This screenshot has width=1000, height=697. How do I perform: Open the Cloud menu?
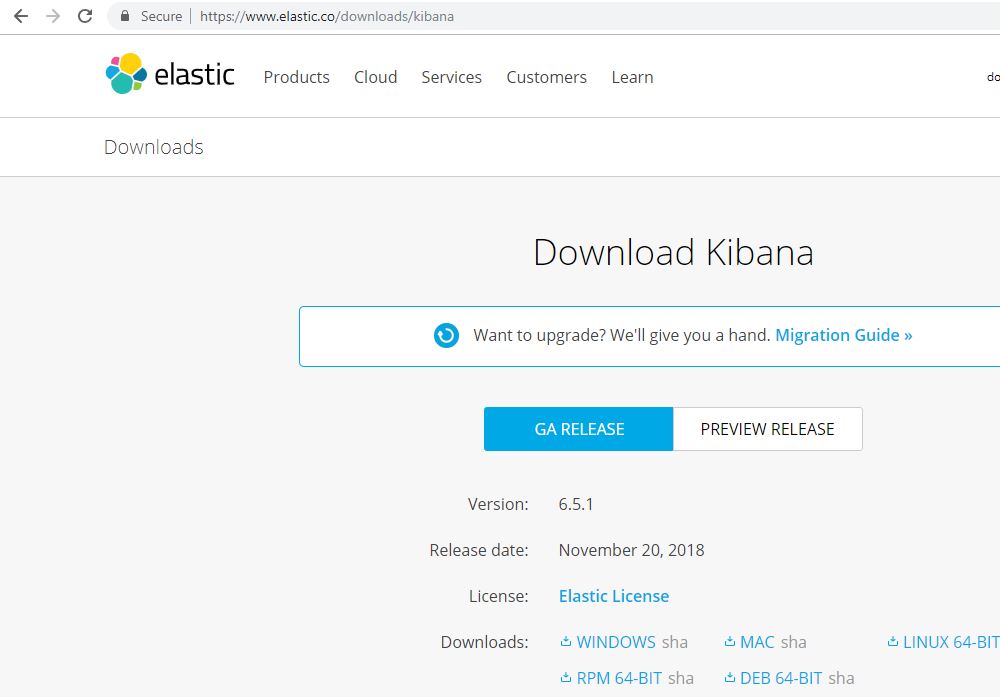pyautogui.click(x=376, y=77)
